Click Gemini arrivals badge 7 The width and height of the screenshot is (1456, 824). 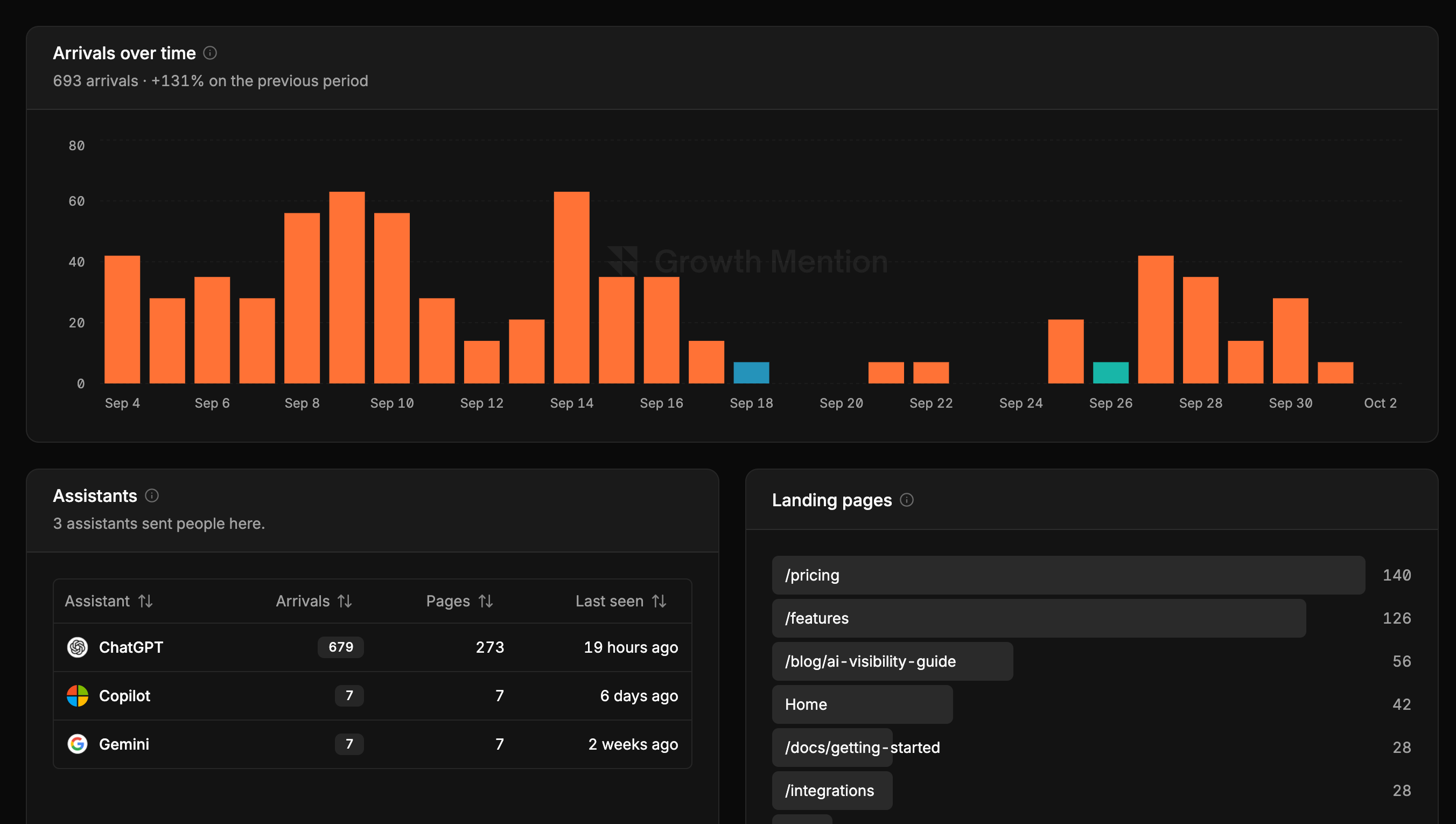(x=349, y=744)
